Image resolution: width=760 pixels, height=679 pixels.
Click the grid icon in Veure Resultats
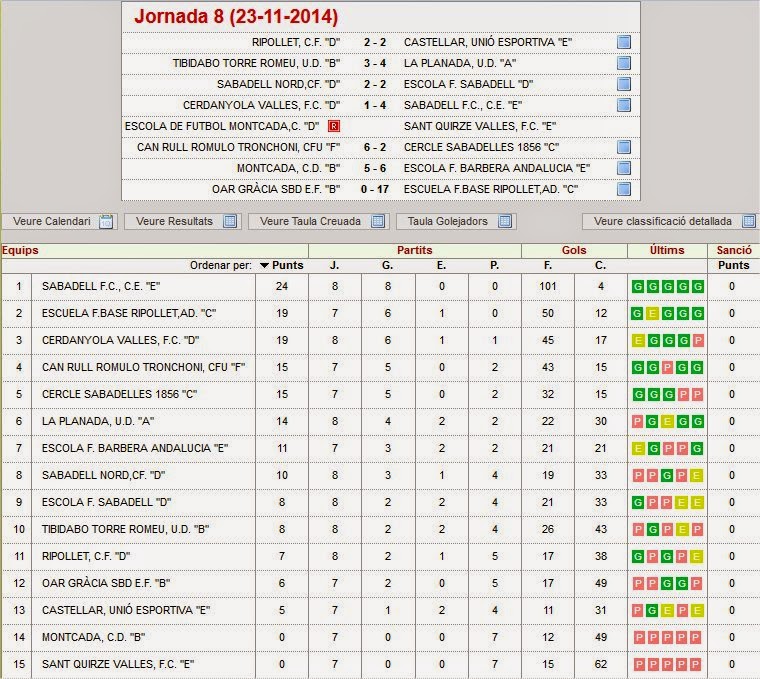coord(230,221)
